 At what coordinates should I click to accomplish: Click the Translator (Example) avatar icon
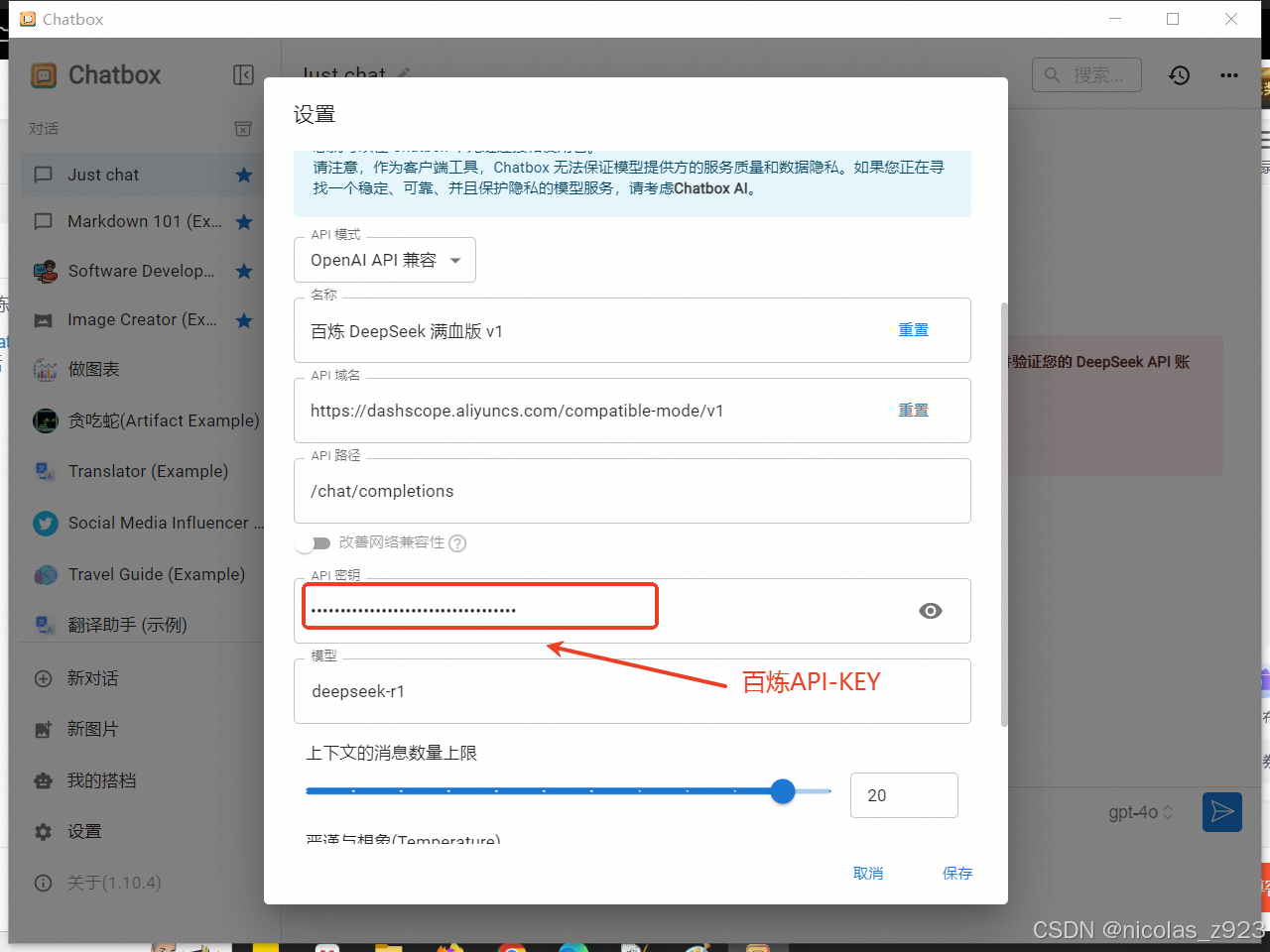[x=46, y=471]
